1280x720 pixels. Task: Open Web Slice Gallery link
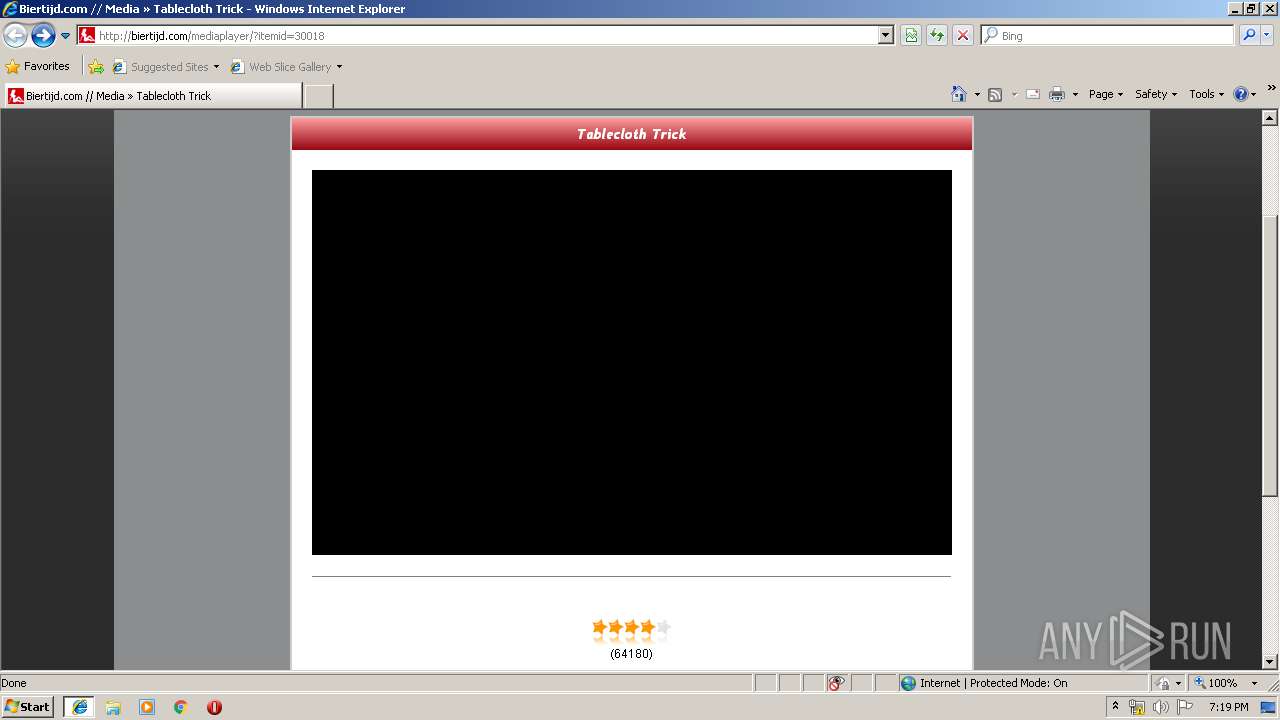coord(281,67)
